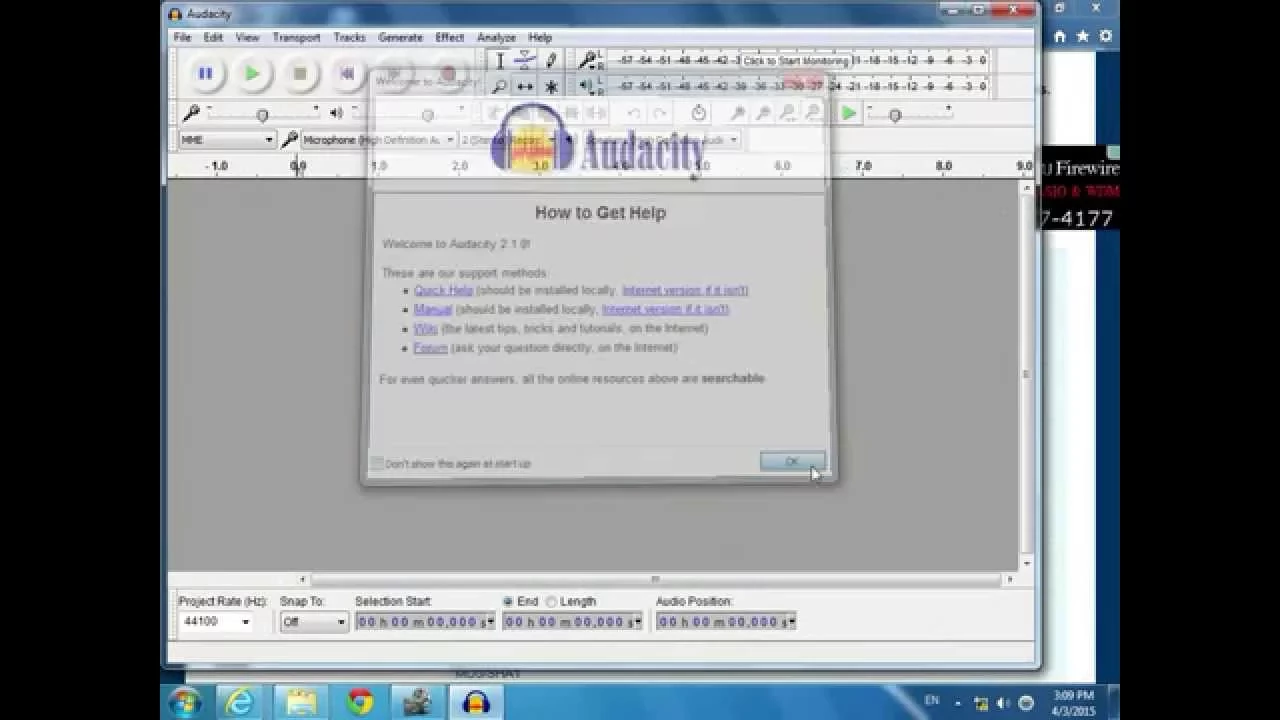Select the Envelope tool

(525, 62)
